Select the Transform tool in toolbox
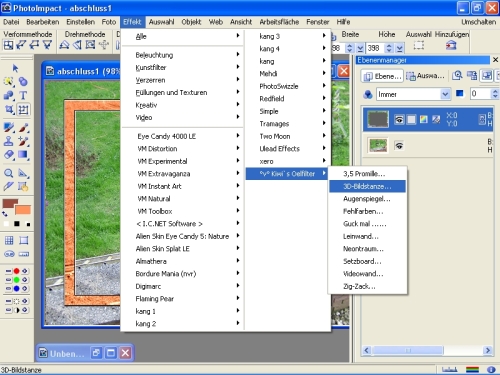The width and height of the screenshot is (500, 375). tap(23, 109)
